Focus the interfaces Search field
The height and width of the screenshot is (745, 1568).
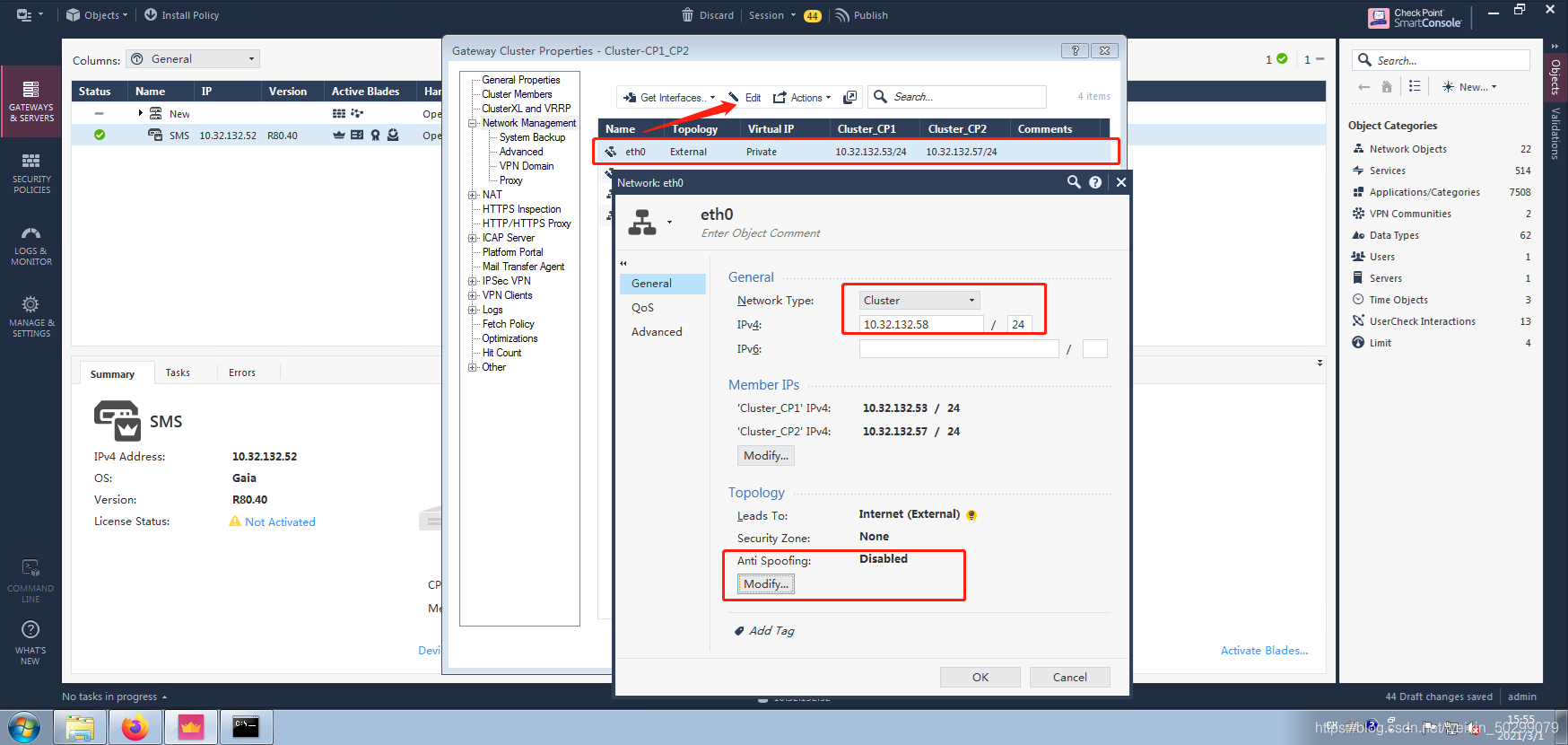point(957,97)
